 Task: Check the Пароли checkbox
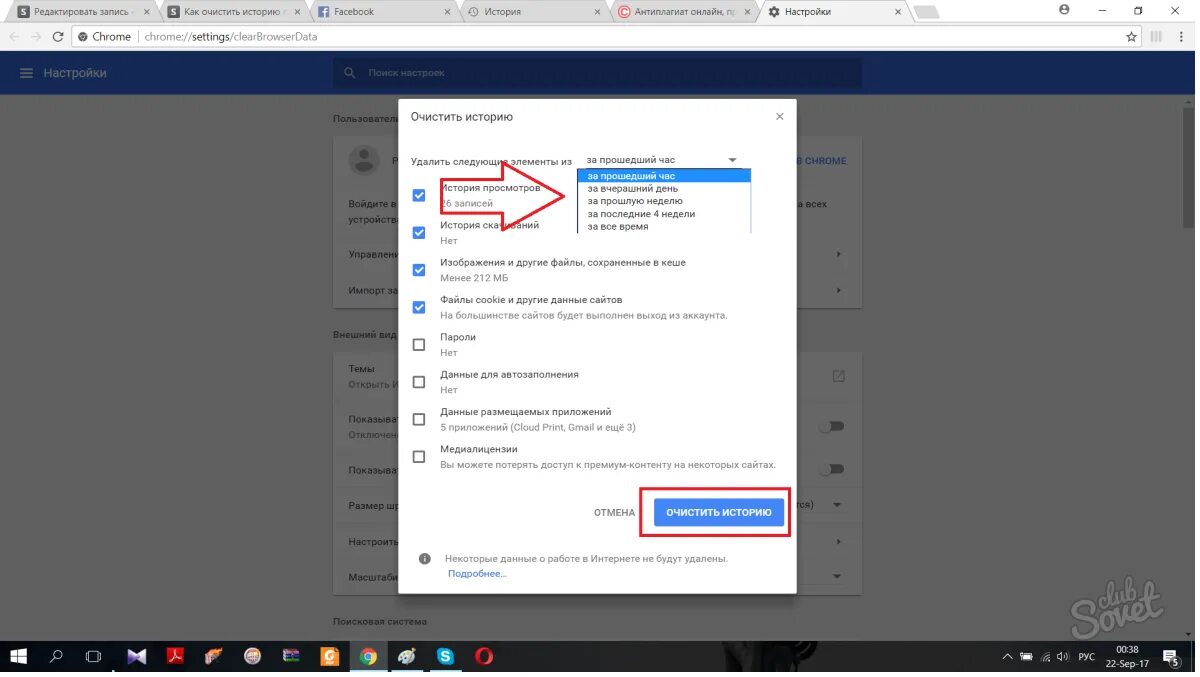pyautogui.click(x=419, y=345)
